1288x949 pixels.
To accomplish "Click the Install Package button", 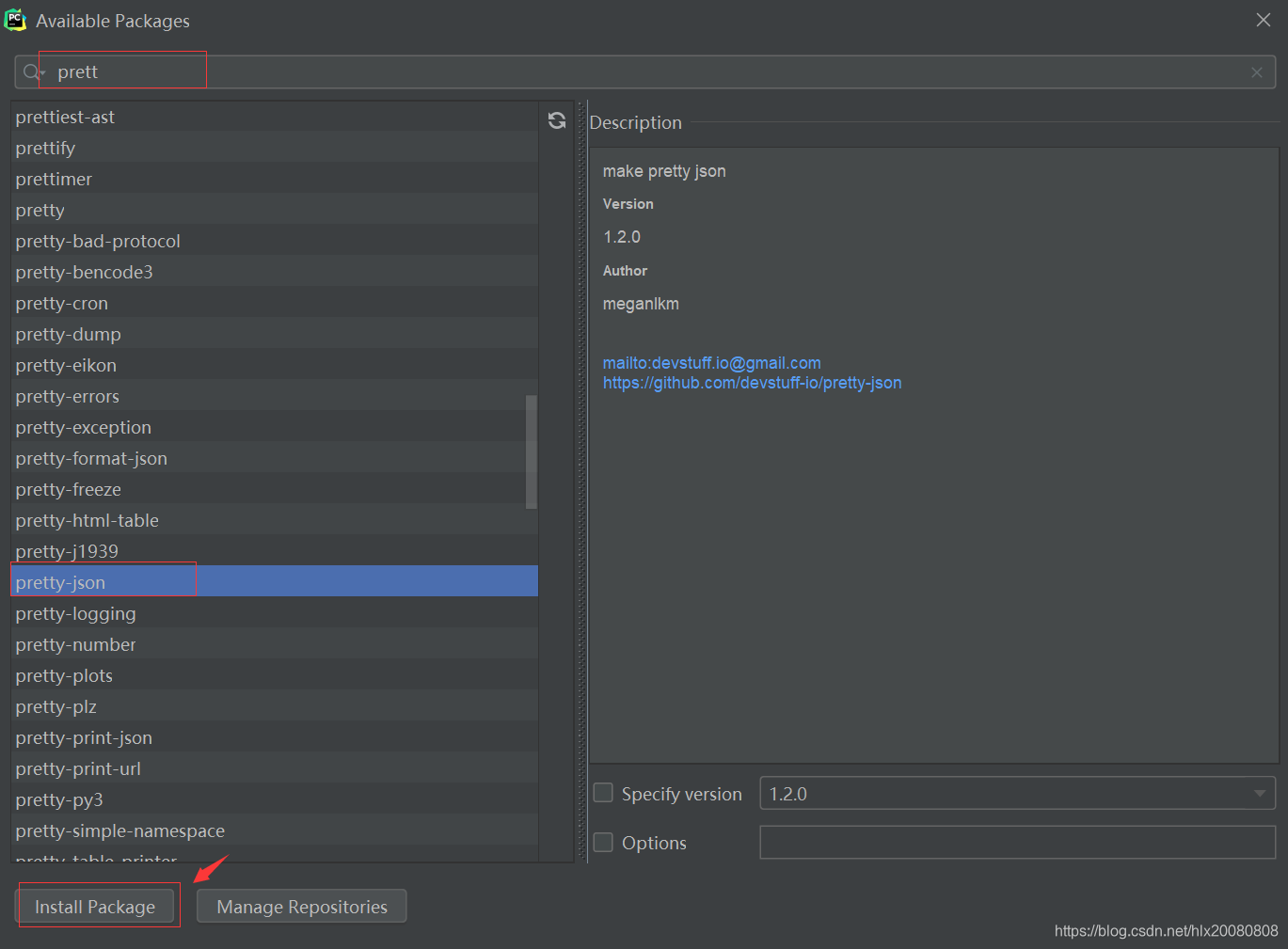I will (95, 906).
